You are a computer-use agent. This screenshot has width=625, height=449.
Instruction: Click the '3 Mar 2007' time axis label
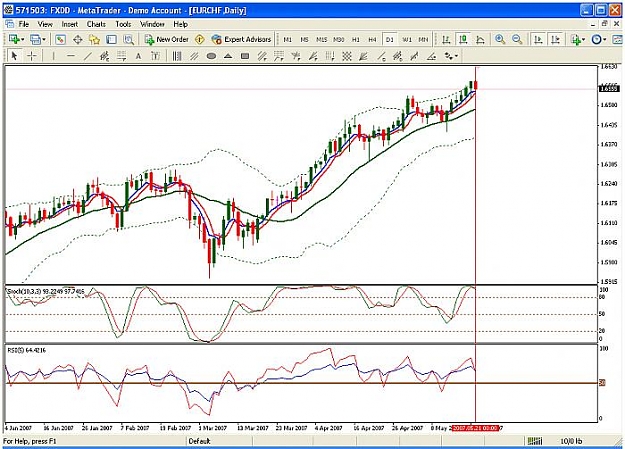[212, 428]
